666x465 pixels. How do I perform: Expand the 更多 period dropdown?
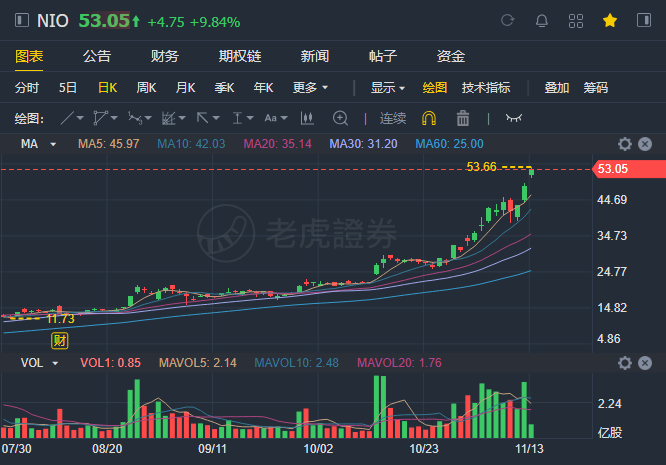[310, 87]
